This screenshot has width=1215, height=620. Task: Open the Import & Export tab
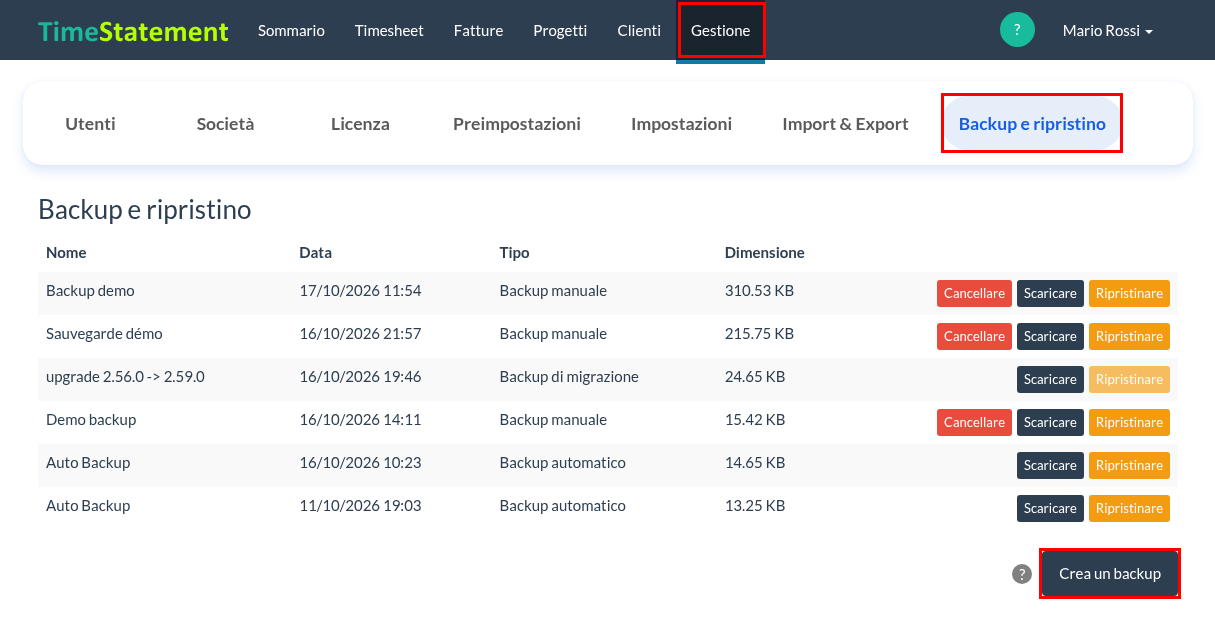coord(845,124)
